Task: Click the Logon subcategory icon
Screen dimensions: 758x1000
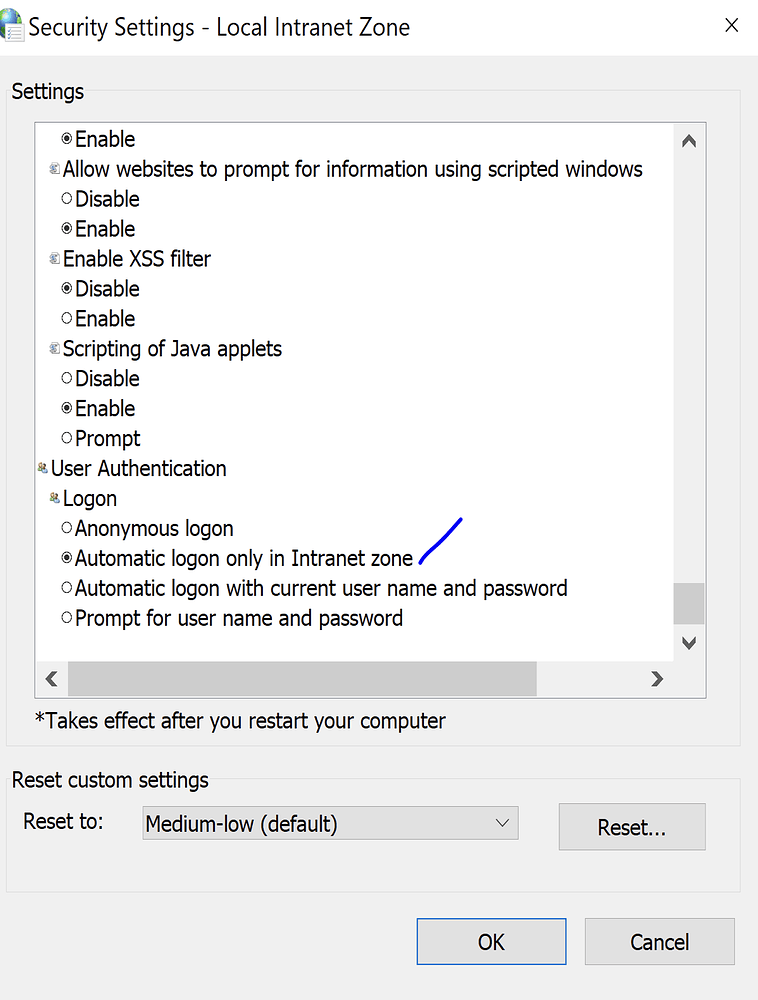Action: coord(54,497)
